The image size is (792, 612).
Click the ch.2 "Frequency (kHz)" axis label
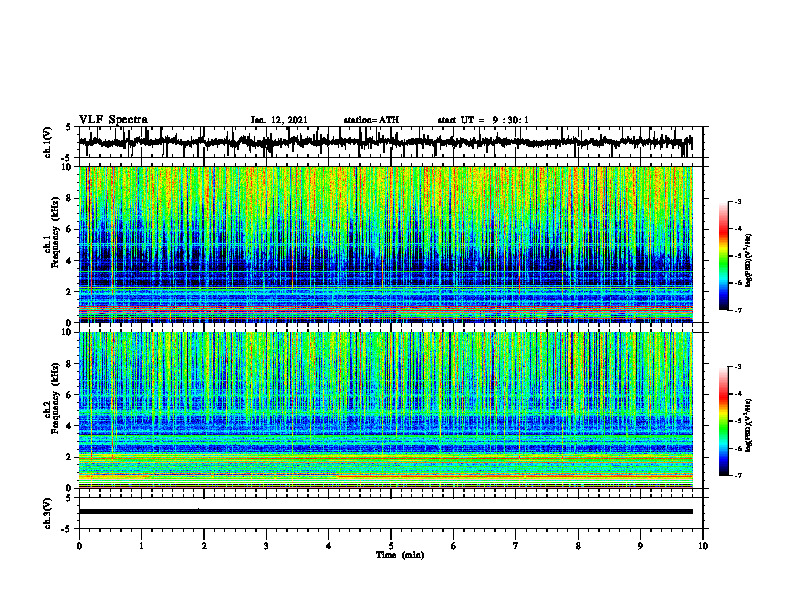(54, 398)
